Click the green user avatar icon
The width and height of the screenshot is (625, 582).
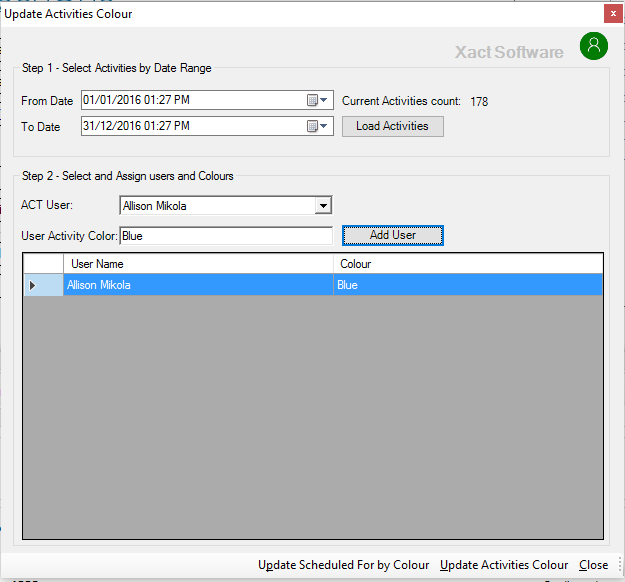(x=594, y=46)
